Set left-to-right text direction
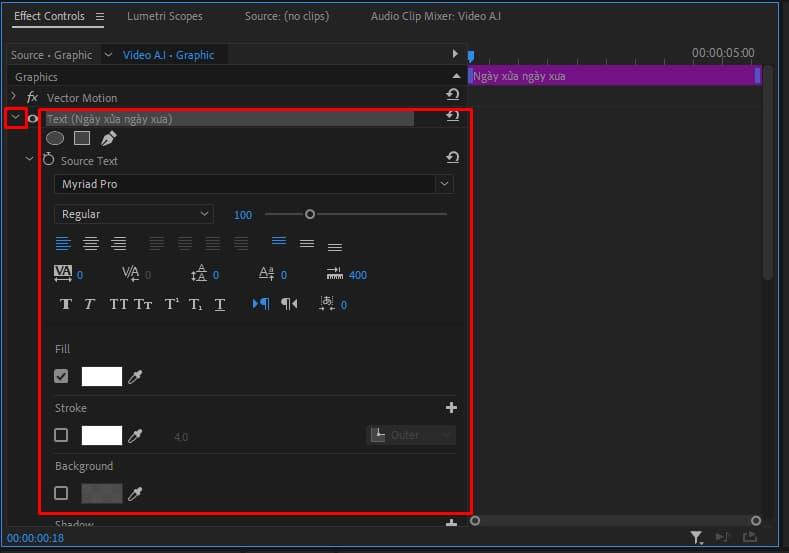The height and width of the screenshot is (553, 789). coord(261,304)
